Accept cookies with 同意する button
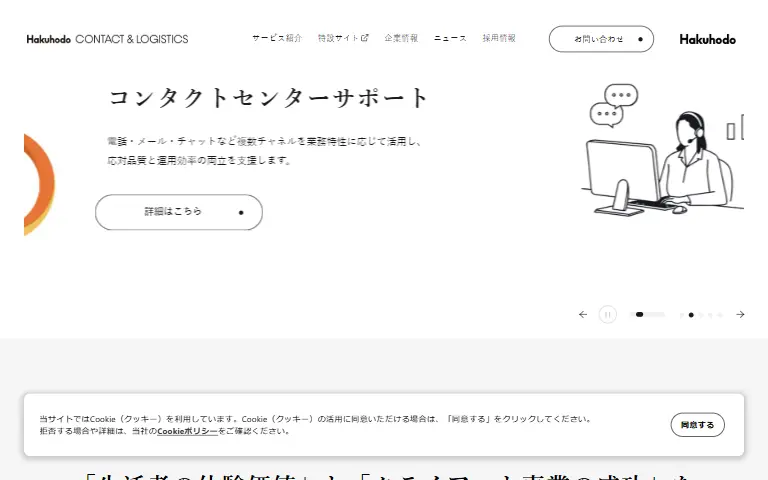Screen dimensions: 768x480 pos(697,425)
